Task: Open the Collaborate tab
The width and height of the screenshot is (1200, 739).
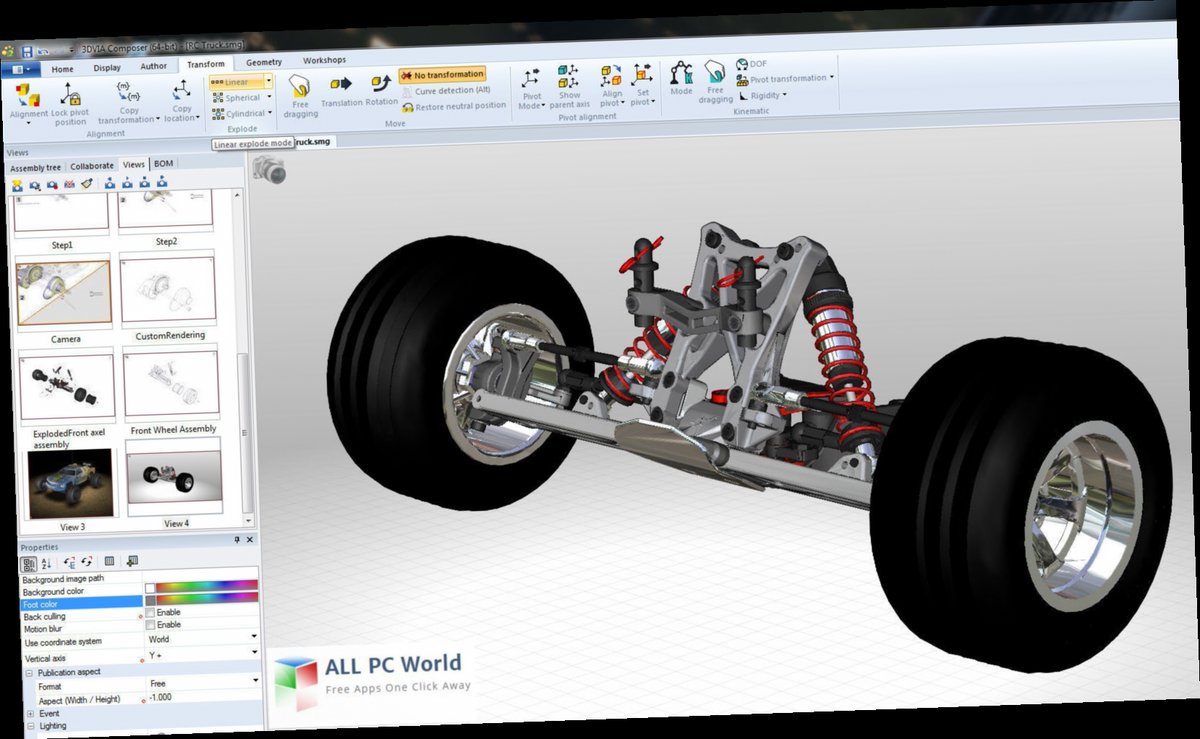Action: [x=92, y=166]
